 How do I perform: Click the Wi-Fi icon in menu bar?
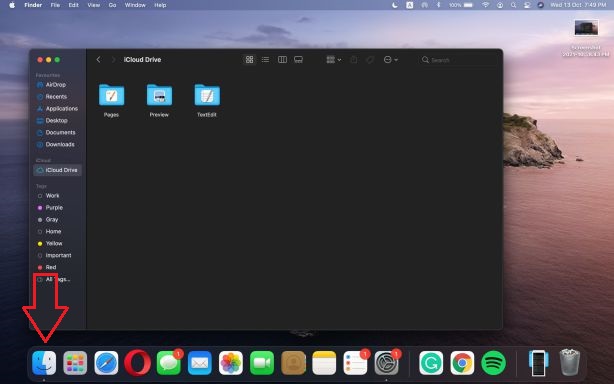coord(486,5)
